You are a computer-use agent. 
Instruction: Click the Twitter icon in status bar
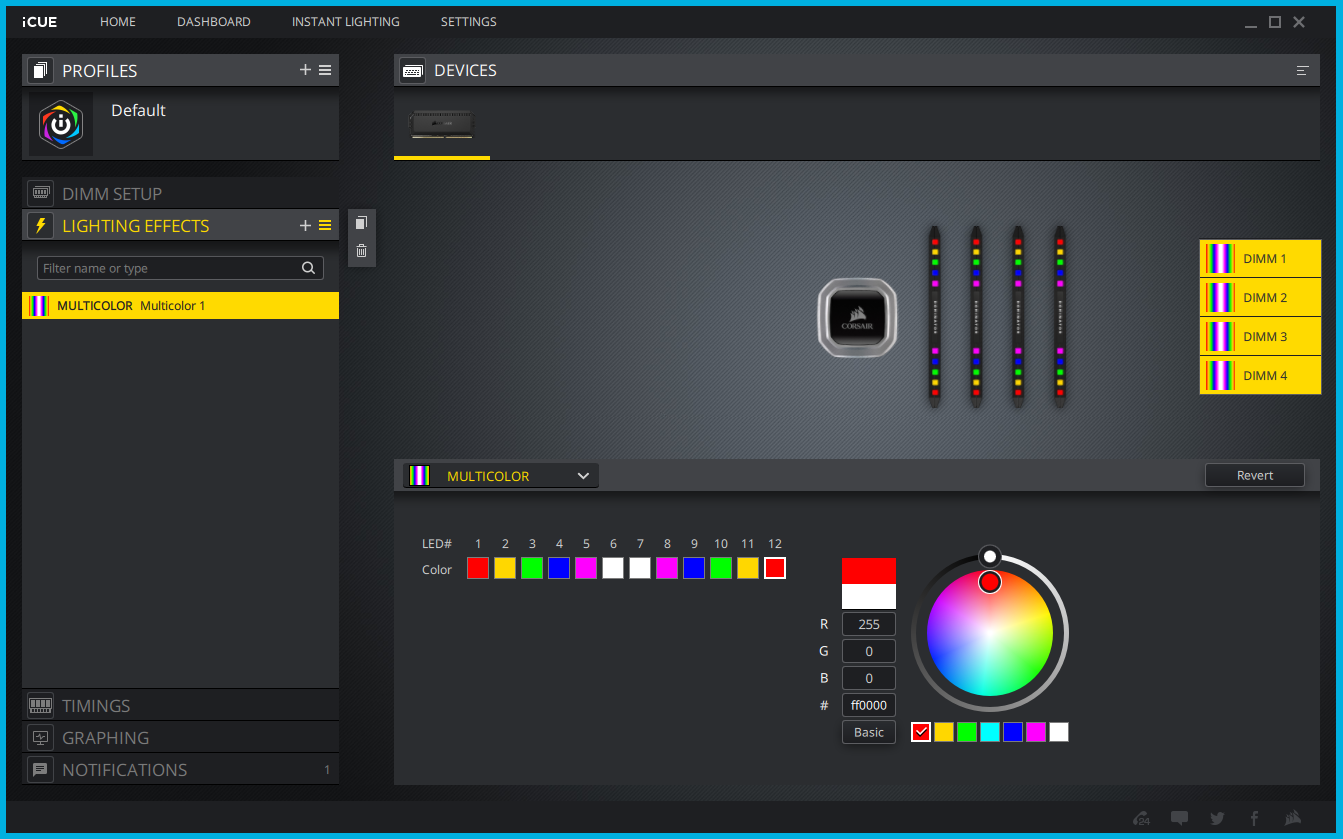(1216, 818)
